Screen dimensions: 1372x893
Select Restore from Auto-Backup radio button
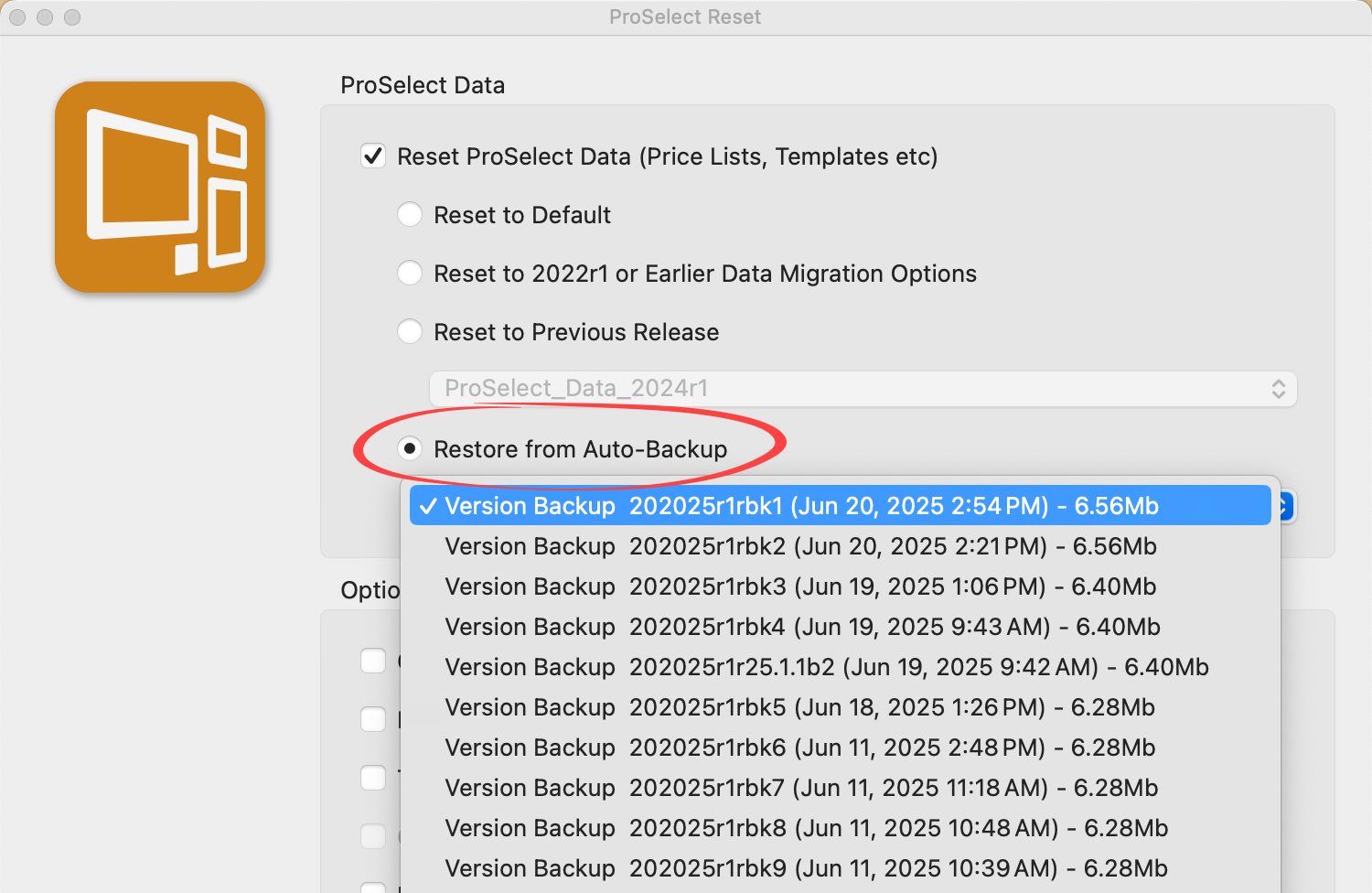coord(410,449)
